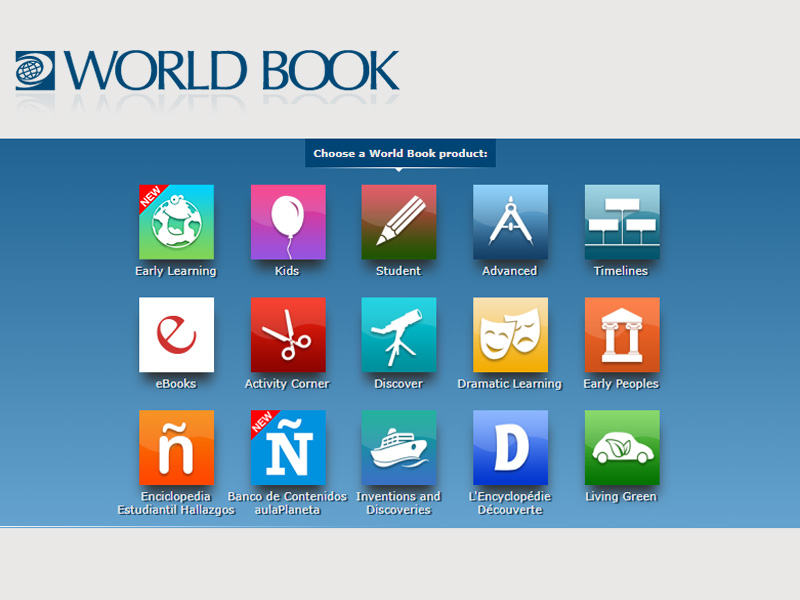Open the Dramatic Learning theater masks icon
The width and height of the screenshot is (800, 600).
tap(510, 335)
